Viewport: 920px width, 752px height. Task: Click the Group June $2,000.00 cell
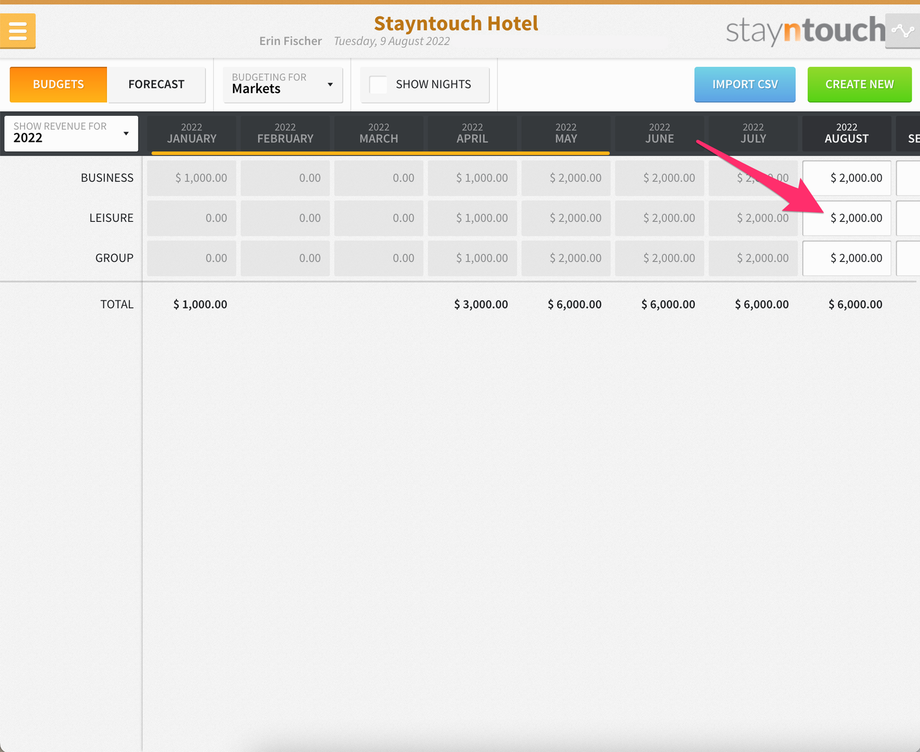(659, 258)
